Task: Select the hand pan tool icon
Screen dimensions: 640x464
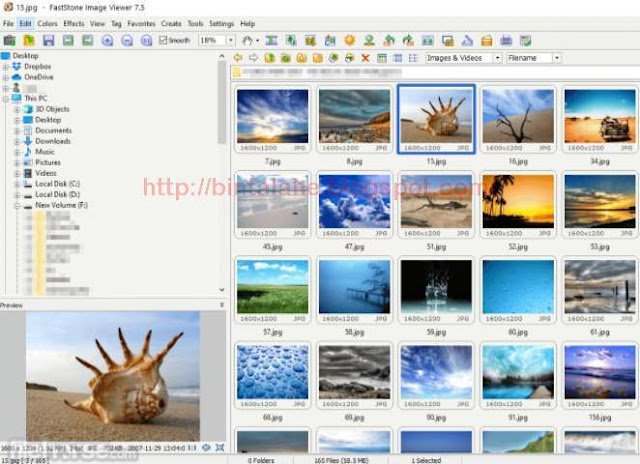Action: click(247, 40)
